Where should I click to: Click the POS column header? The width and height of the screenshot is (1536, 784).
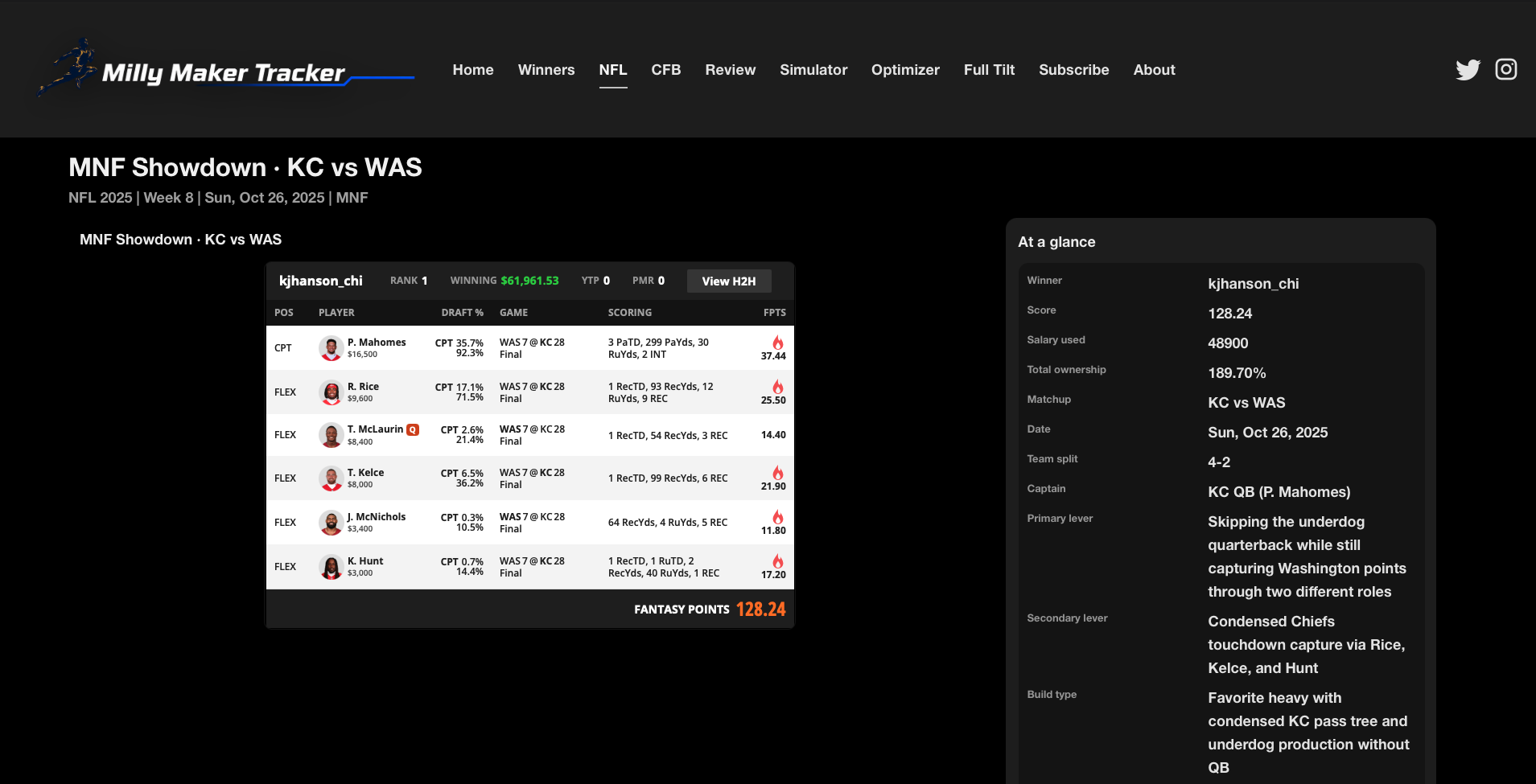point(284,312)
